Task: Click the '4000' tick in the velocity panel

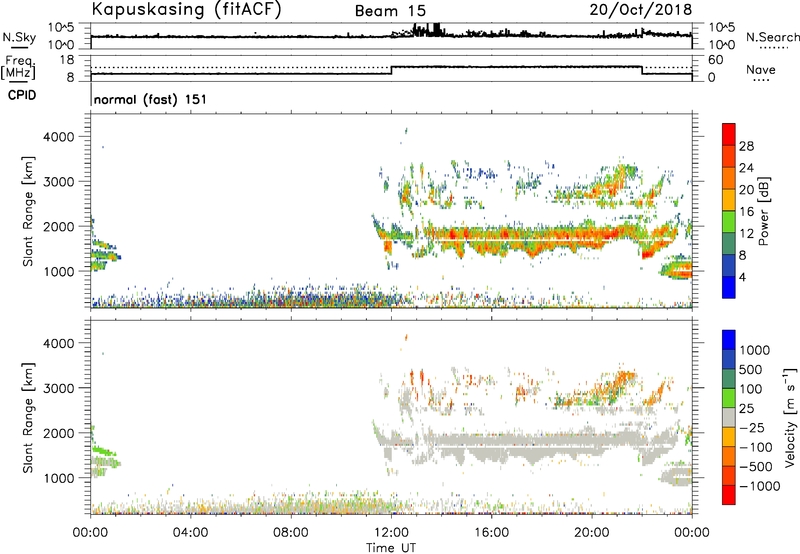Action: (59, 343)
